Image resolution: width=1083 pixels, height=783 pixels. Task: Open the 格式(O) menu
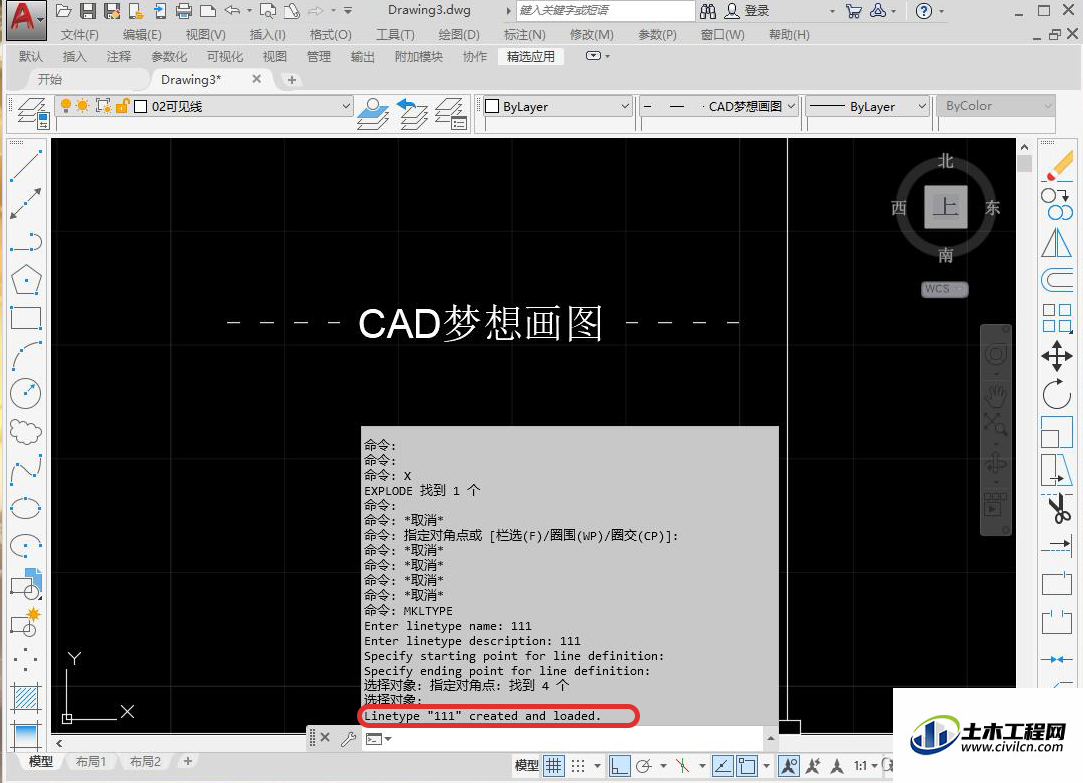(x=330, y=35)
